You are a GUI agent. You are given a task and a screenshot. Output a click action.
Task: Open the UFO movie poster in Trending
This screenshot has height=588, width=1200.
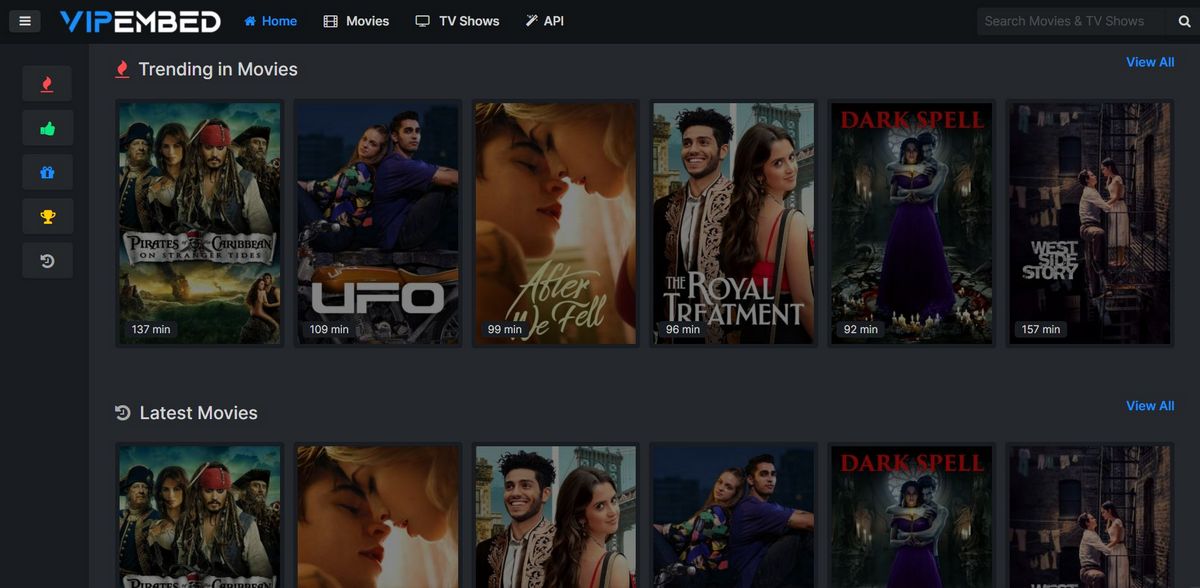coord(378,223)
